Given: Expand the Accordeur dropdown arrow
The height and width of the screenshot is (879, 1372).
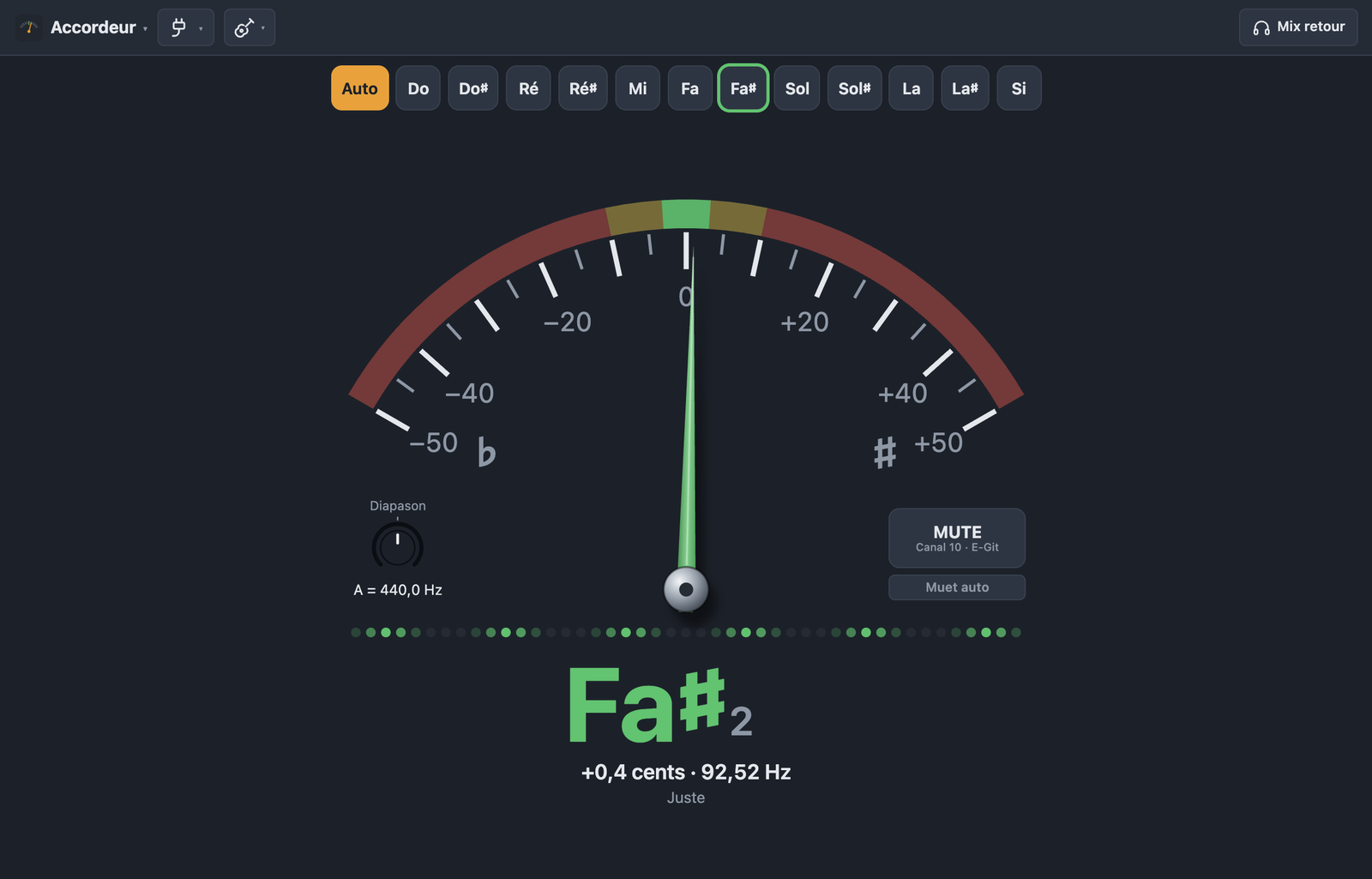Looking at the screenshot, I should point(146,29).
